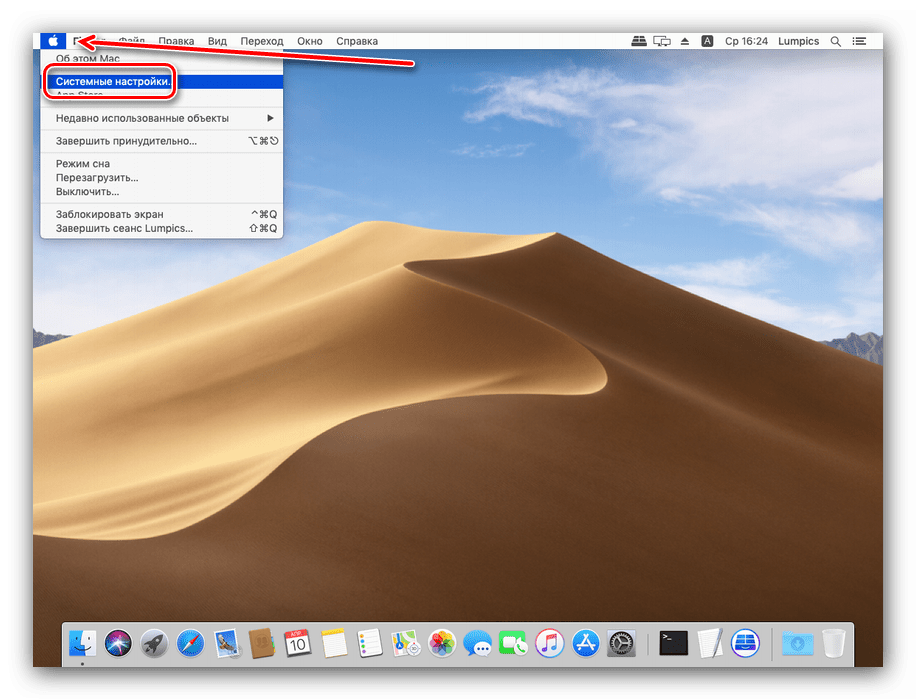Open Launchpad rocket icon in dock
Image resolution: width=916 pixels, height=700 pixels.
(154, 642)
